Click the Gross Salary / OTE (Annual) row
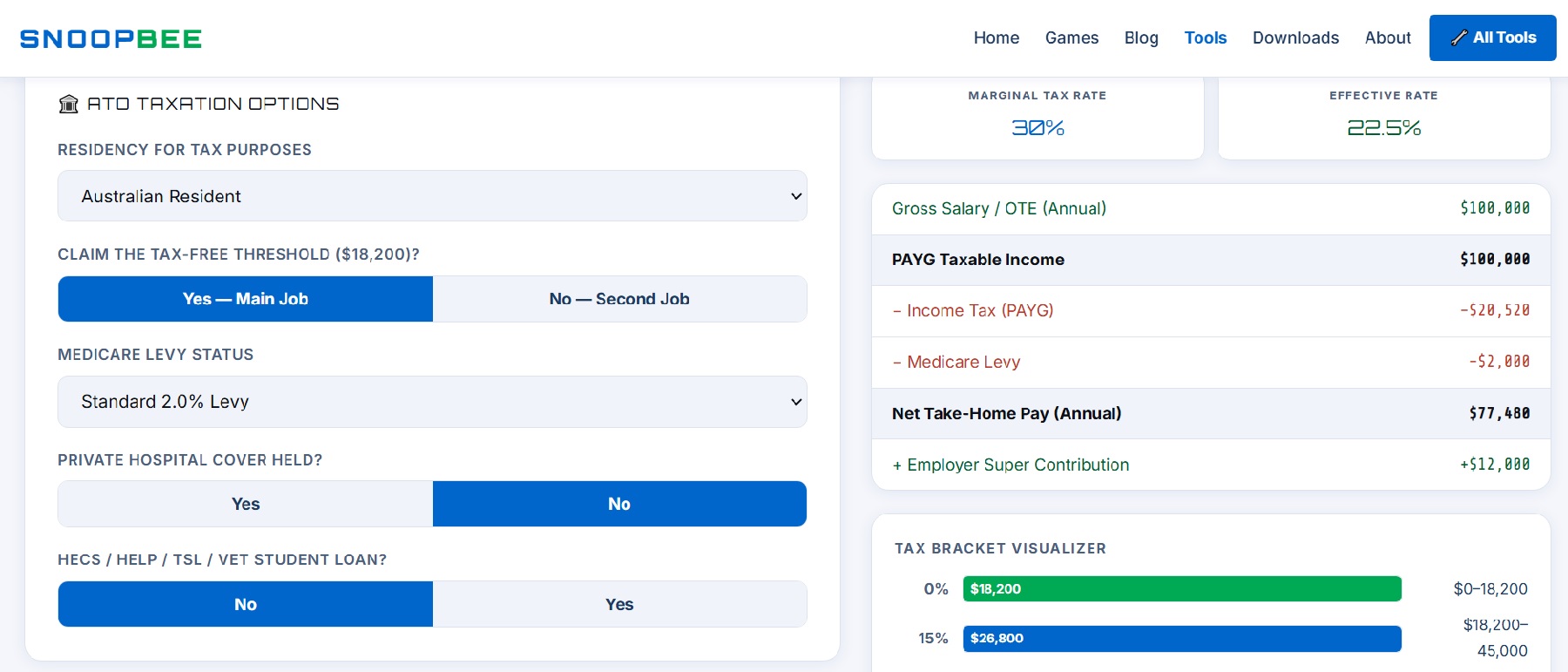Image resolution: width=1568 pixels, height=672 pixels. pyautogui.click(x=1211, y=208)
